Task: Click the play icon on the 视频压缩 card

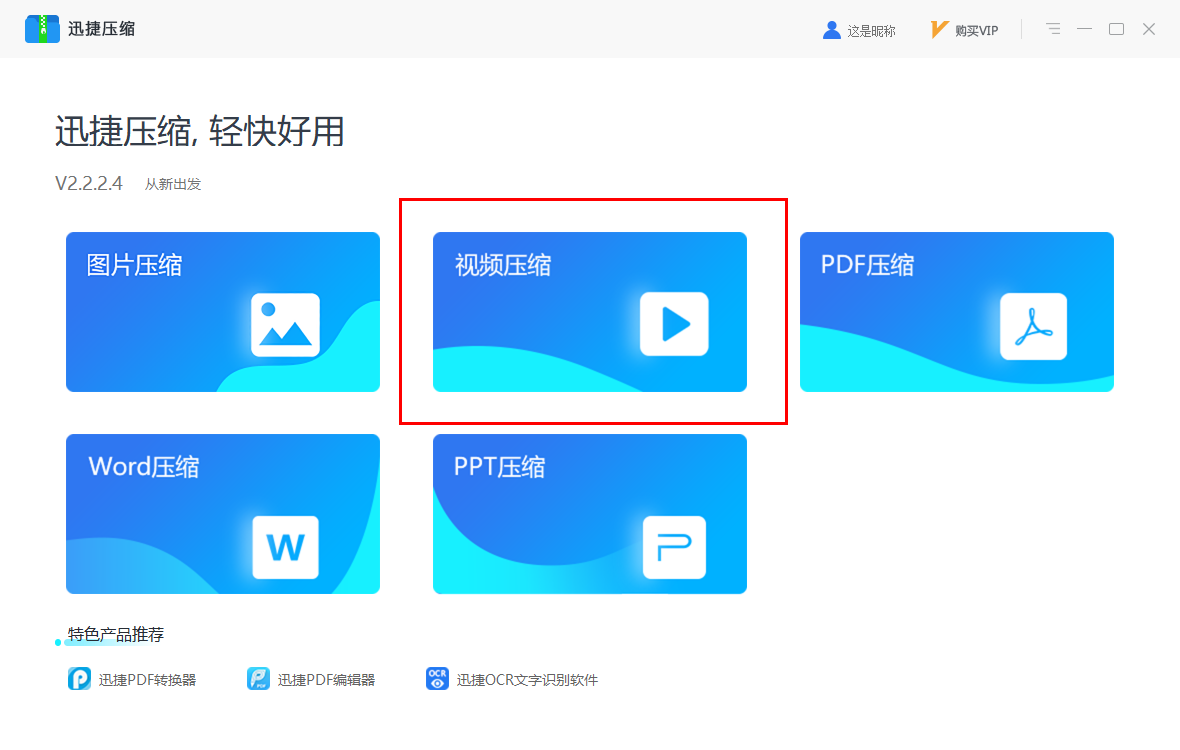Action: coord(674,325)
